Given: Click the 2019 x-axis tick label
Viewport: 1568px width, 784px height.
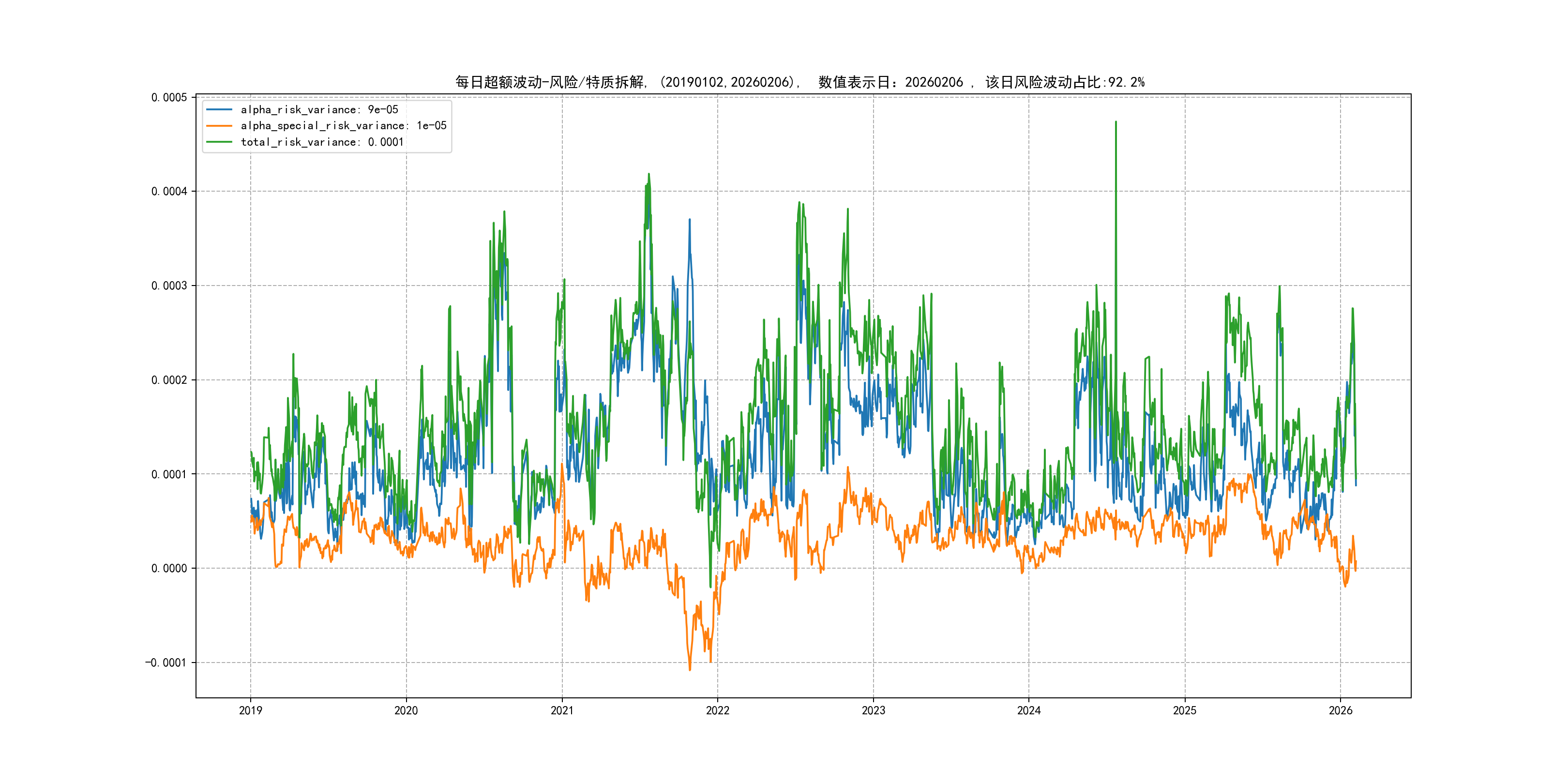Looking at the screenshot, I should pyautogui.click(x=250, y=710).
